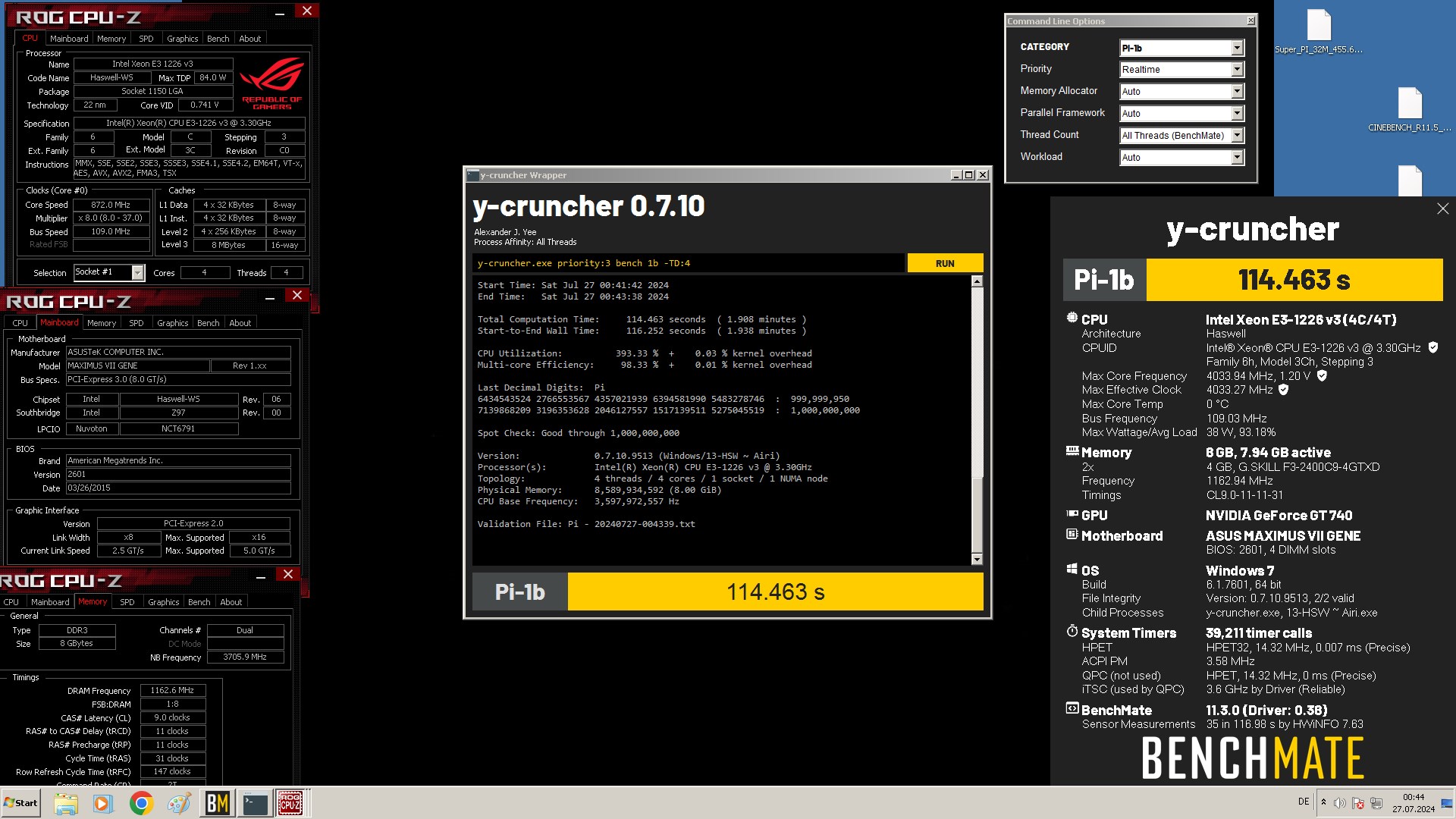Open the Super_PI_32M file on desktop
This screenshot has height=819, width=1456.
[1319, 32]
